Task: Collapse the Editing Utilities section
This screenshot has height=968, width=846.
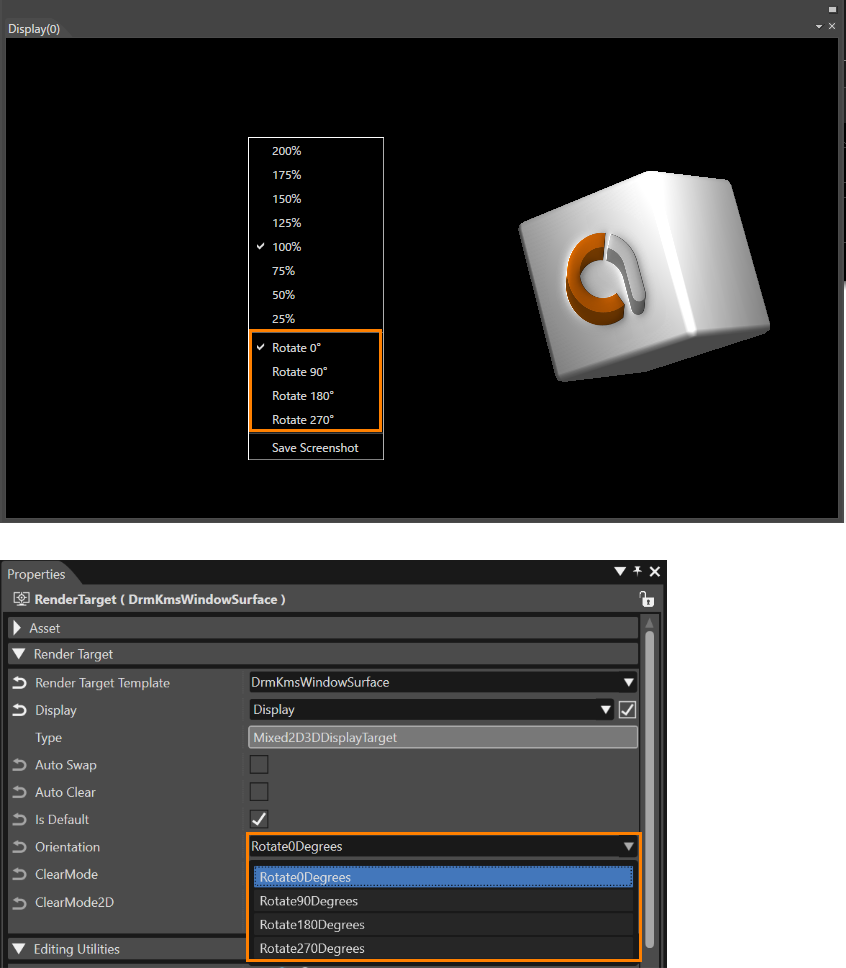Action: (19, 949)
